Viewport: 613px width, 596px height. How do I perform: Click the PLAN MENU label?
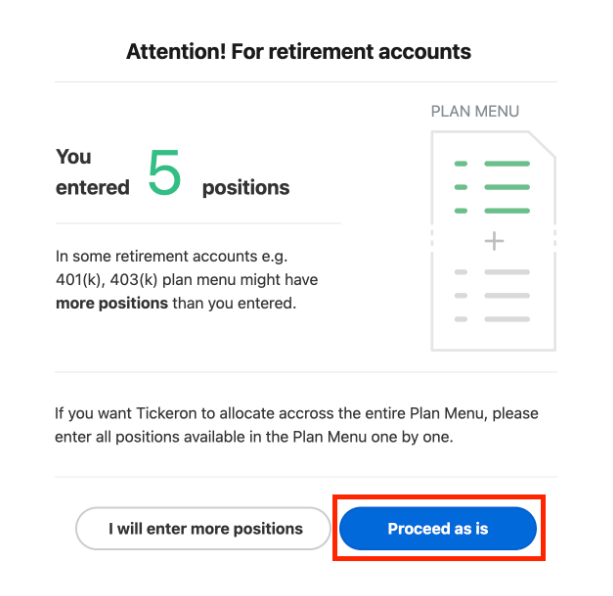click(x=475, y=111)
